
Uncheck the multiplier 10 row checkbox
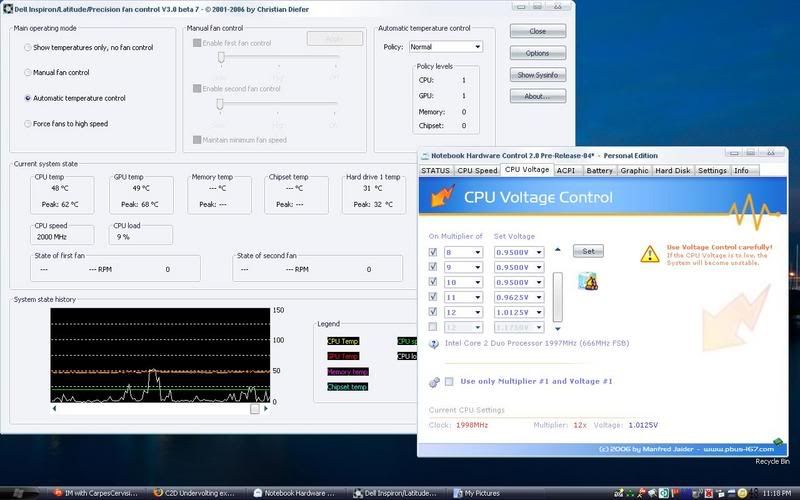point(433,282)
